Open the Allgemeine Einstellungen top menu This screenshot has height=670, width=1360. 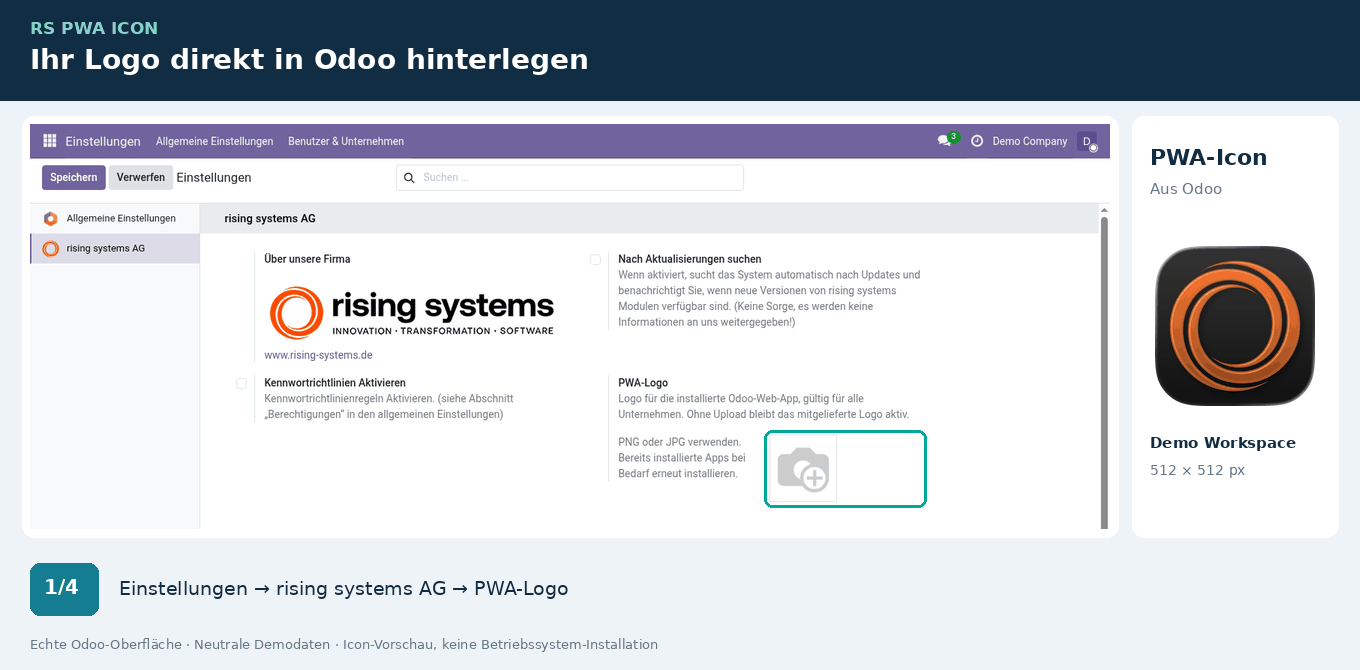[214, 141]
